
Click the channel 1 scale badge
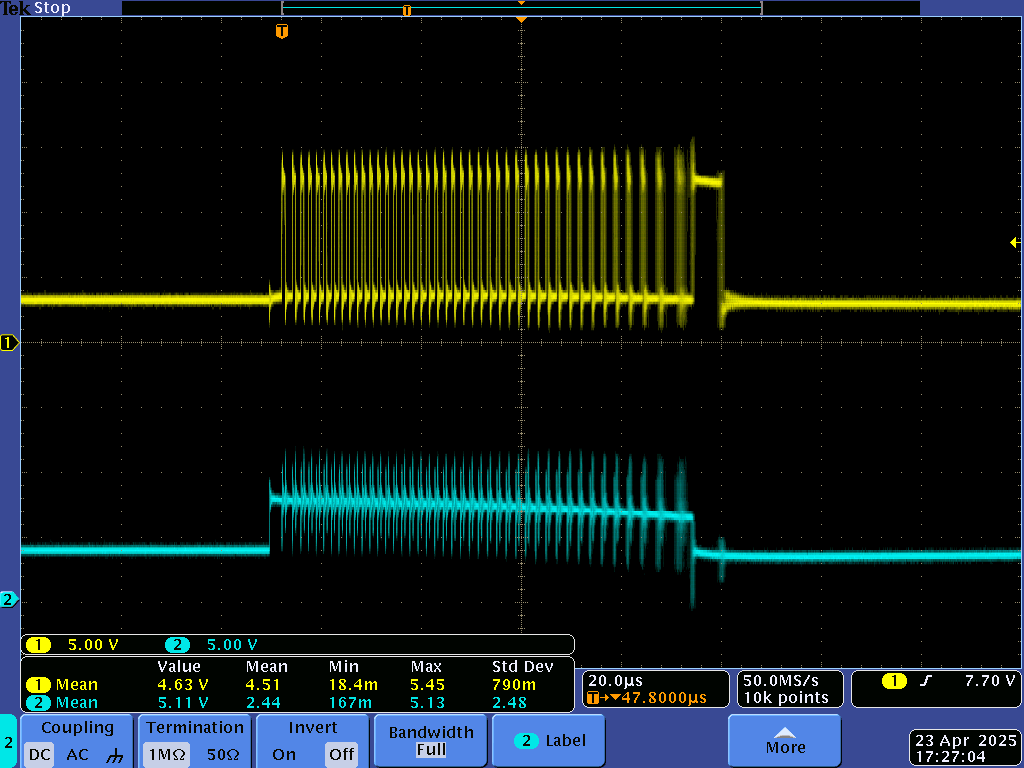[x=39, y=645]
